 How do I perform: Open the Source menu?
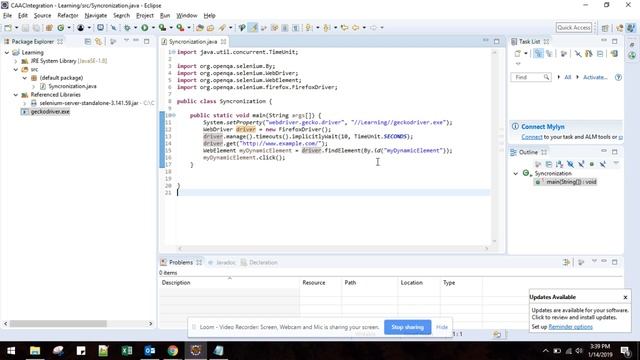(42, 16)
